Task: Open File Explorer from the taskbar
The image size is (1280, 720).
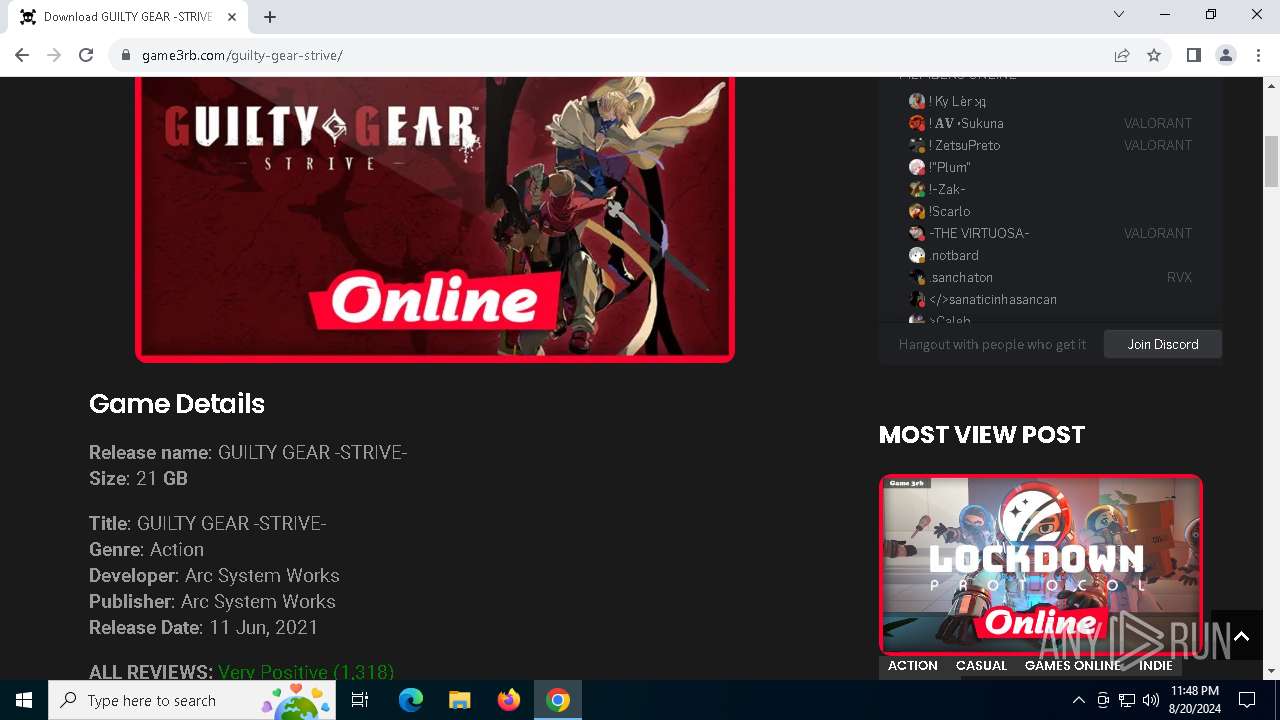Action: coord(459,700)
